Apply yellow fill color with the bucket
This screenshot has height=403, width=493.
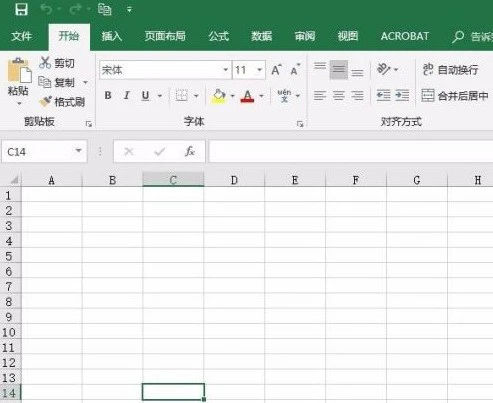pyautogui.click(x=219, y=96)
